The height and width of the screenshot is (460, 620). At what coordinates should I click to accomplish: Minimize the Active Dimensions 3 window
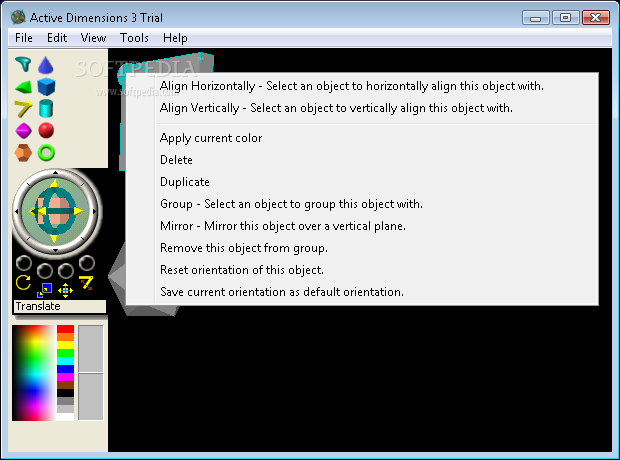pos(536,18)
